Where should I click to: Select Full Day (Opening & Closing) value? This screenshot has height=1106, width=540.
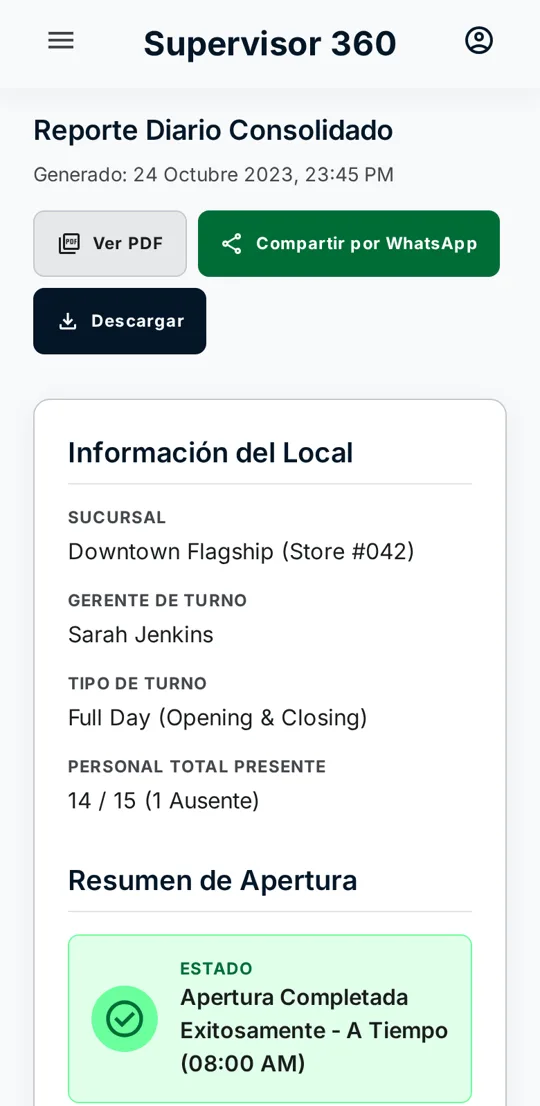(218, 718)
